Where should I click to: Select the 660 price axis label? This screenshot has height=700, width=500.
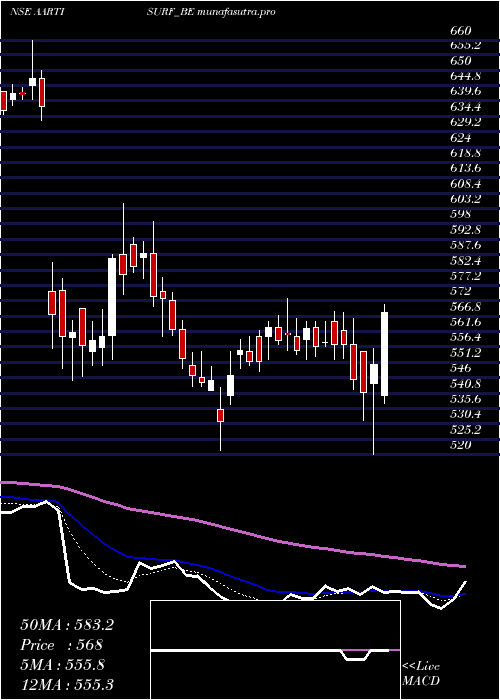pos(461,31)
